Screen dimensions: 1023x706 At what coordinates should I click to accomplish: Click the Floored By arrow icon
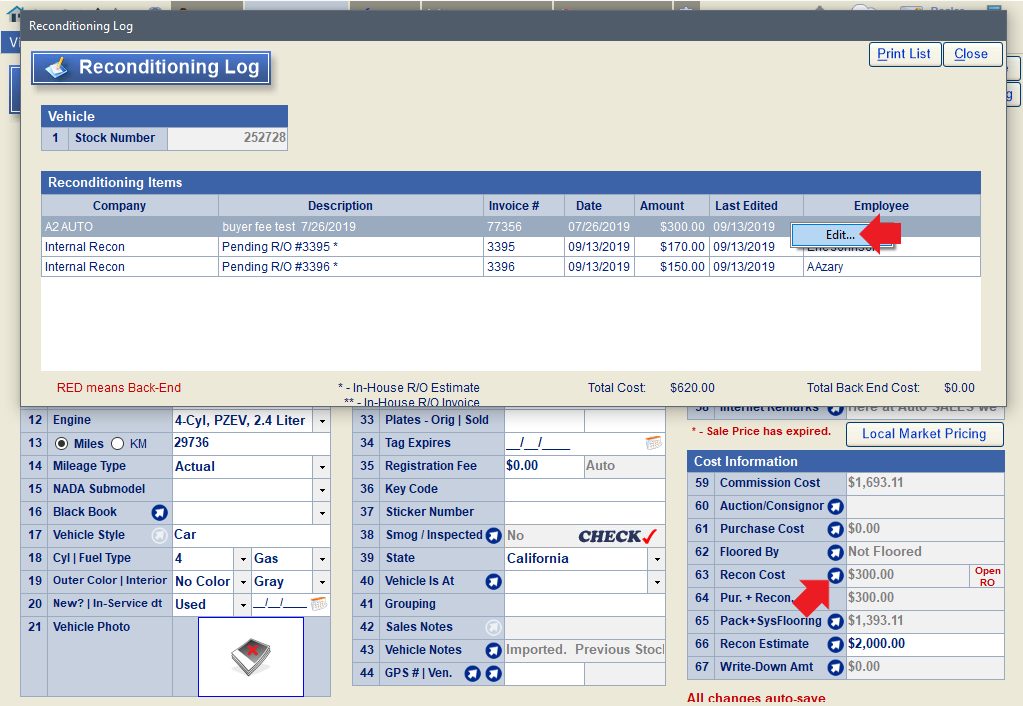pyautogui.click(x=835, y=552)
